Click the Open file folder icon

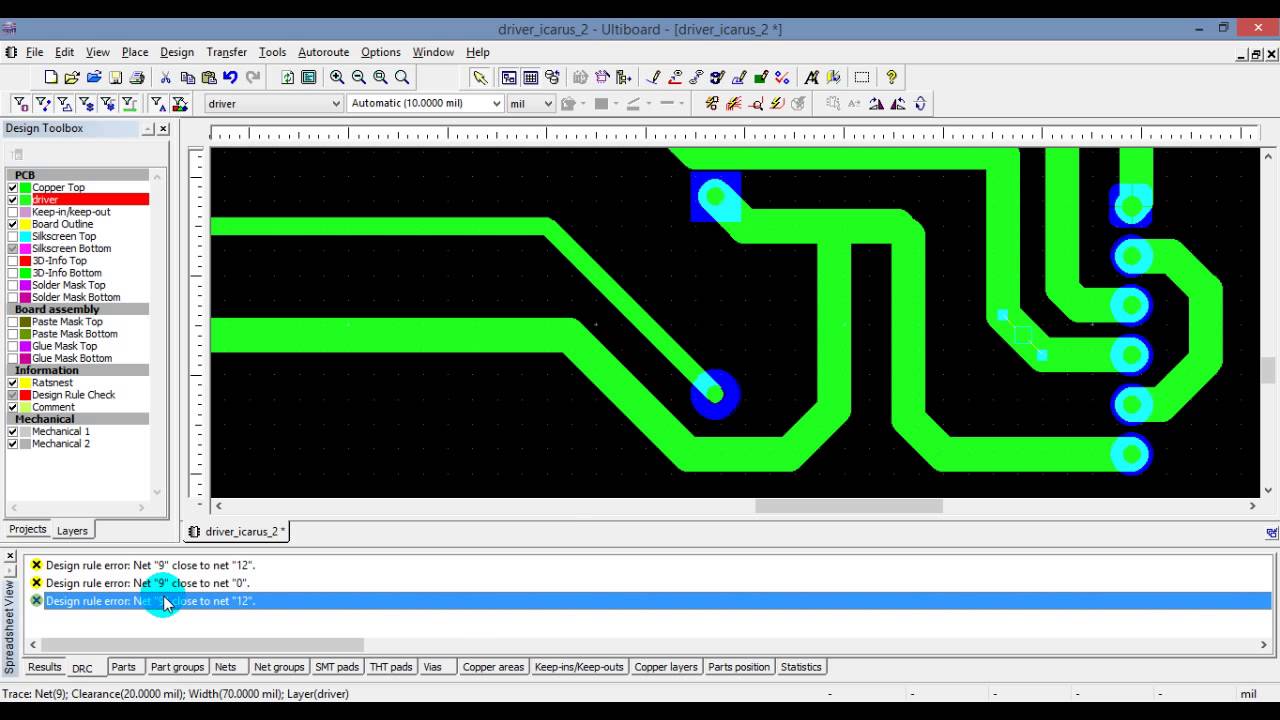coord(72,77)
